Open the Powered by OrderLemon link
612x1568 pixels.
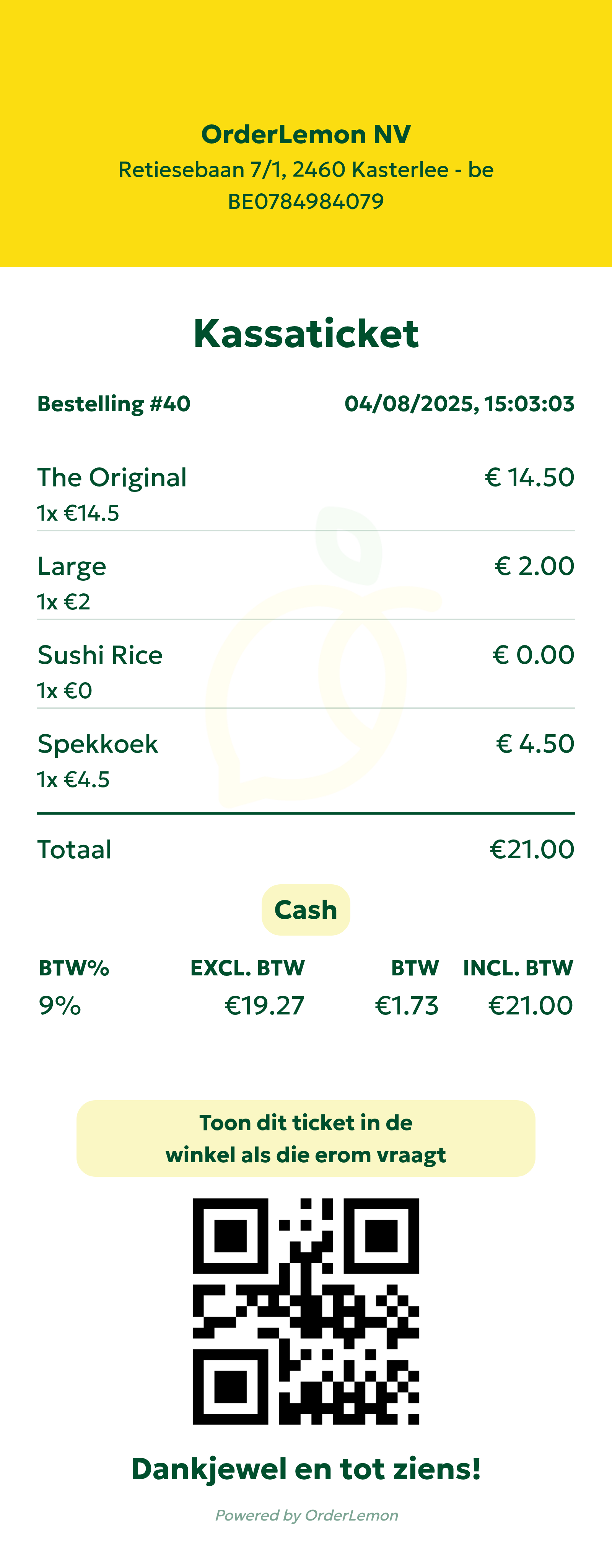point(307,1515)
